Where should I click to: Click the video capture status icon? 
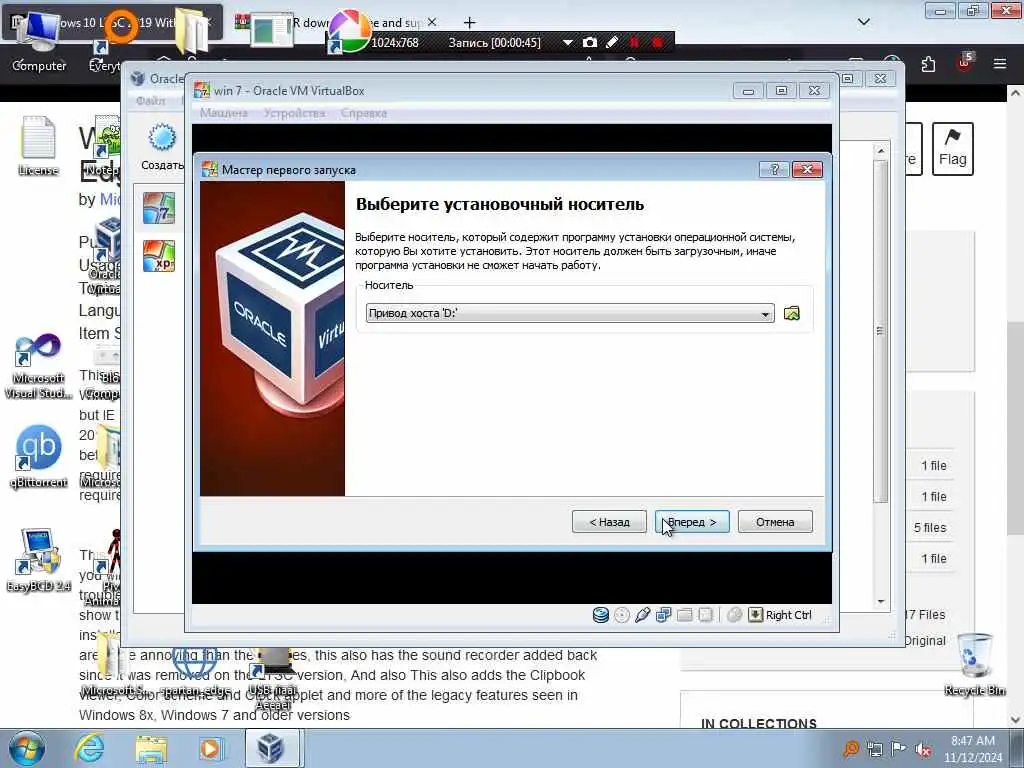pos(705,615)
